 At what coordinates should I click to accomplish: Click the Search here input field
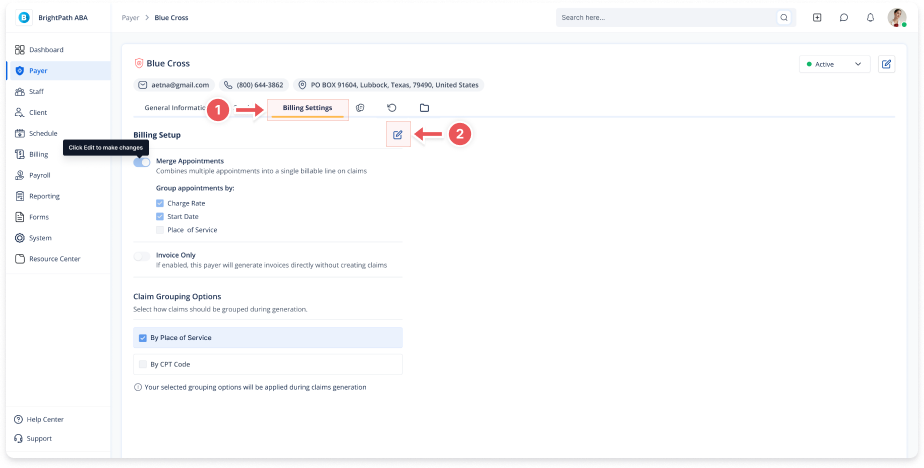[666, 18]
